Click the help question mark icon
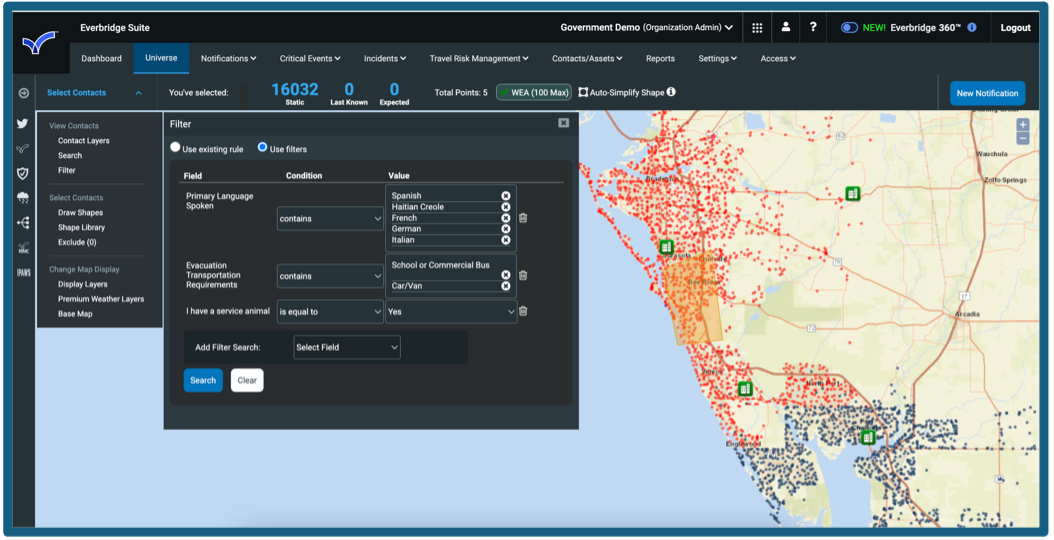Image resolution: width=1054 pixels, height=540 pixels. pos(813,28)
